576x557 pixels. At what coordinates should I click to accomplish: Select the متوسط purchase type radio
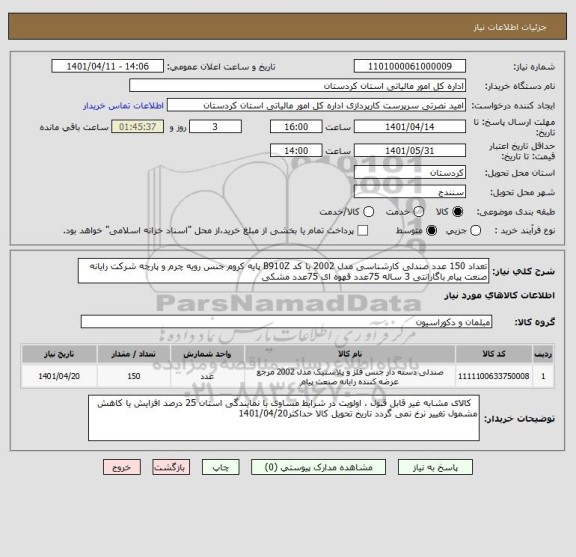tap(431, 231)
